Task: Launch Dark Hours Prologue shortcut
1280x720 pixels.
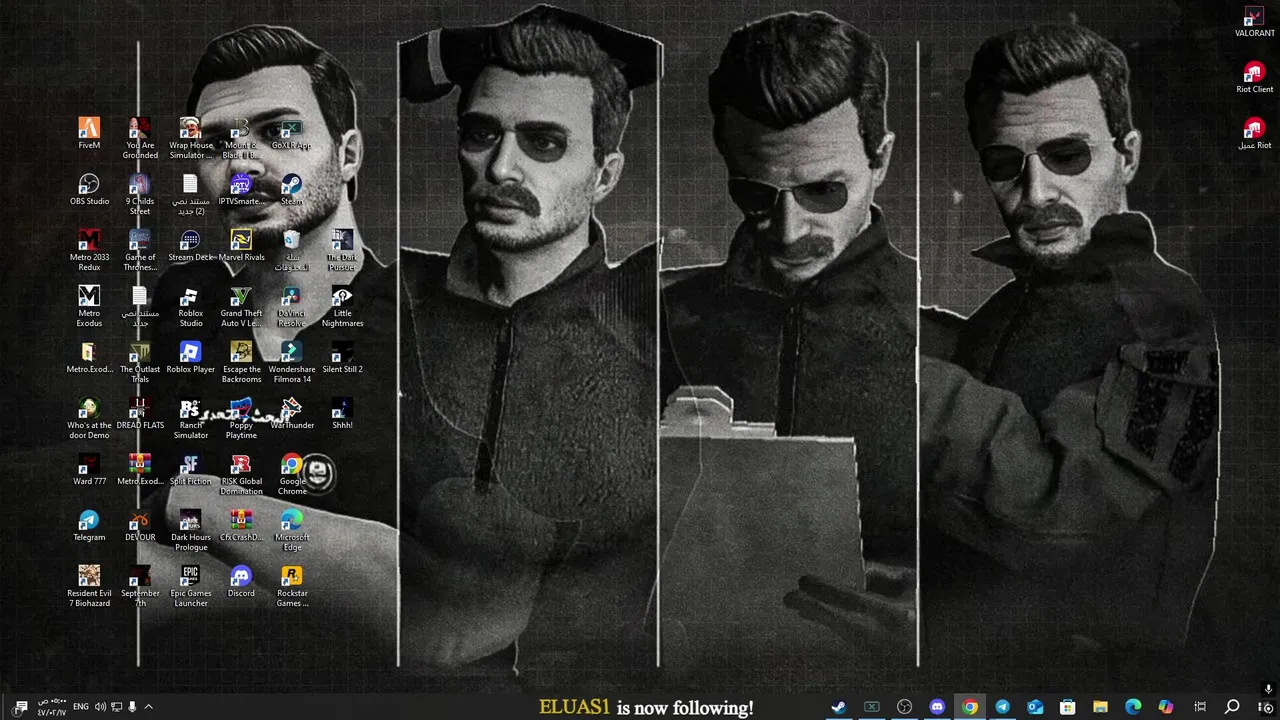Action: [190, 531]
